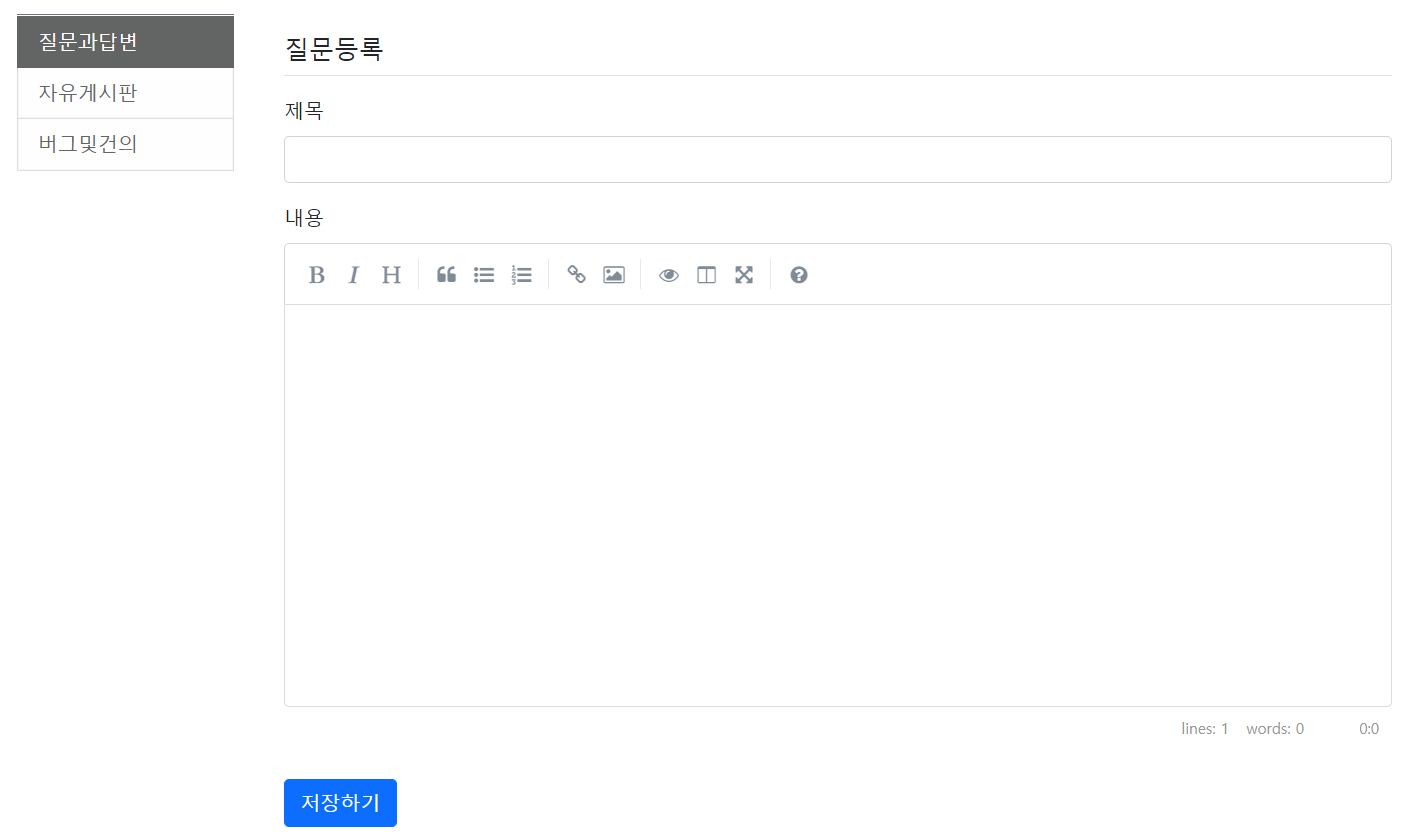
Task: Apply italic formatting in the editor
Action: pos(353,275)
